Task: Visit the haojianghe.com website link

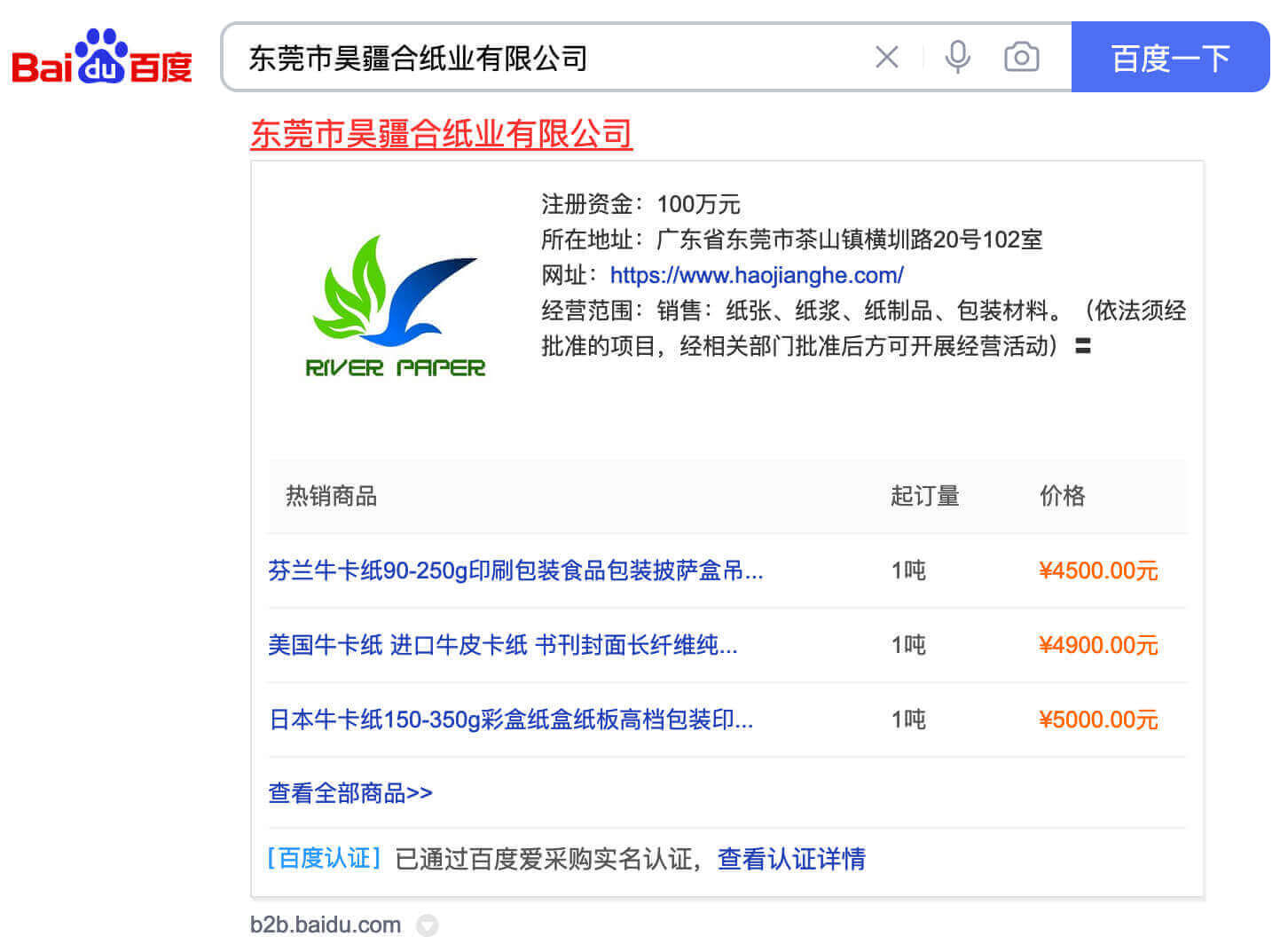Action: point(757,275)
